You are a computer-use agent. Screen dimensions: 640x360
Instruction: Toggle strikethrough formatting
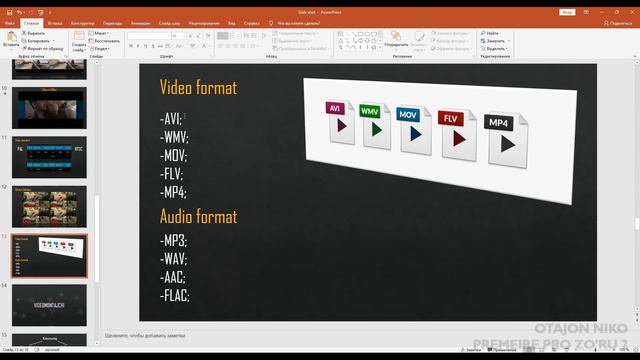(x=160, y=47)
